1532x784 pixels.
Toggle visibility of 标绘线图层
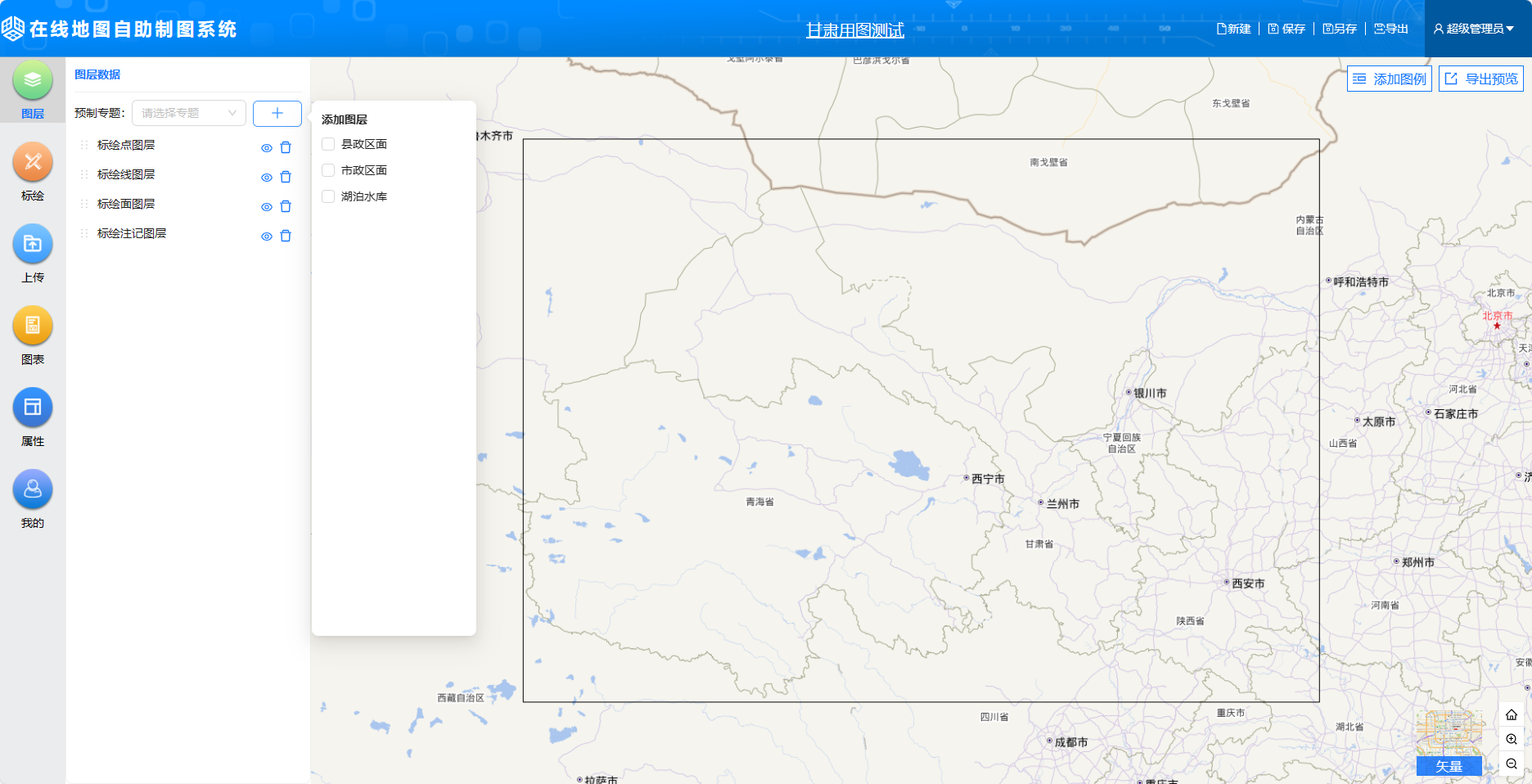[267, 178]
